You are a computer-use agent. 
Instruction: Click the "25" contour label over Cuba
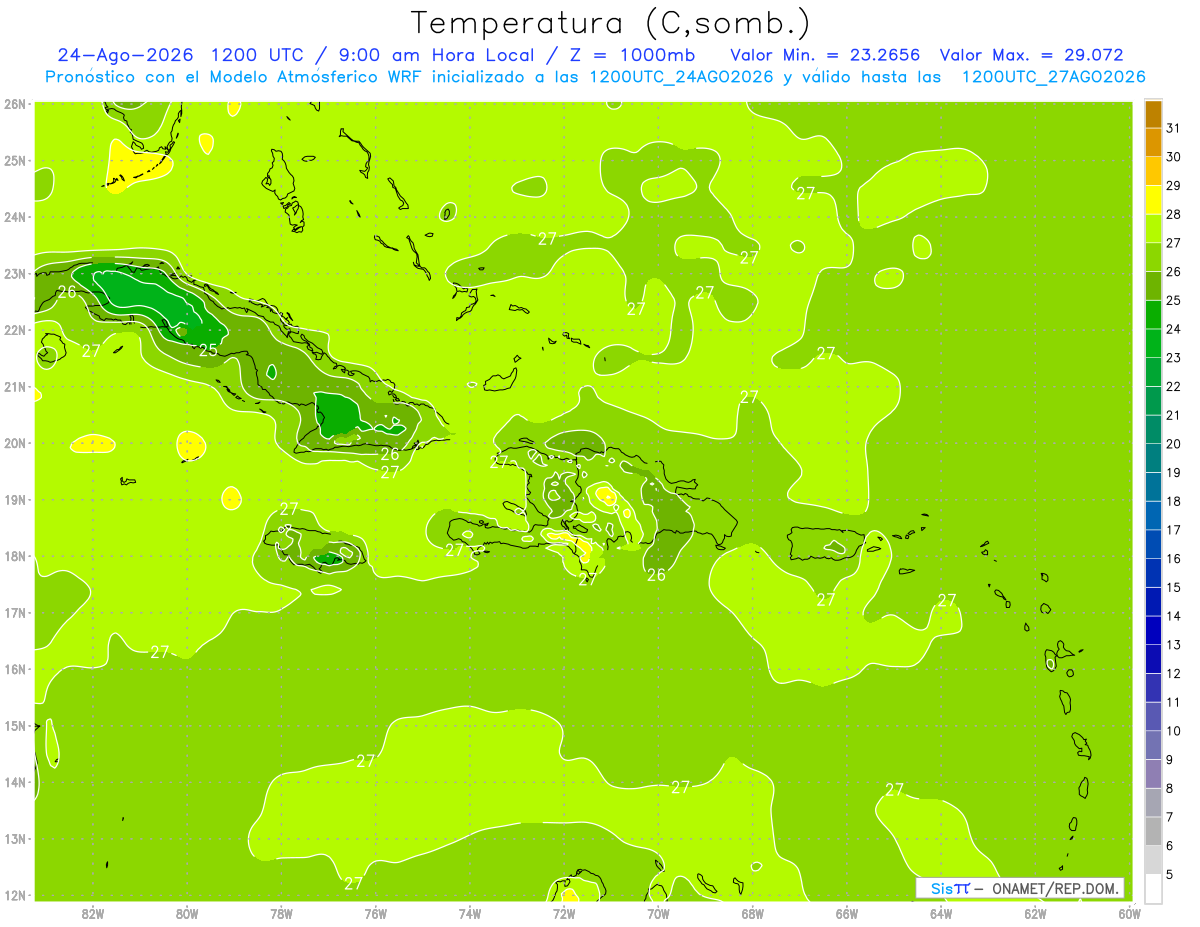pos(208,350)
